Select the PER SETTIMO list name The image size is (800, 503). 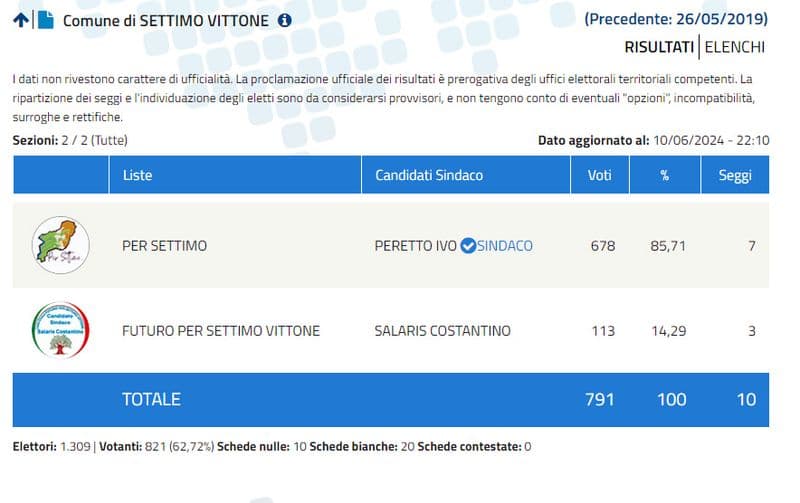164,246
